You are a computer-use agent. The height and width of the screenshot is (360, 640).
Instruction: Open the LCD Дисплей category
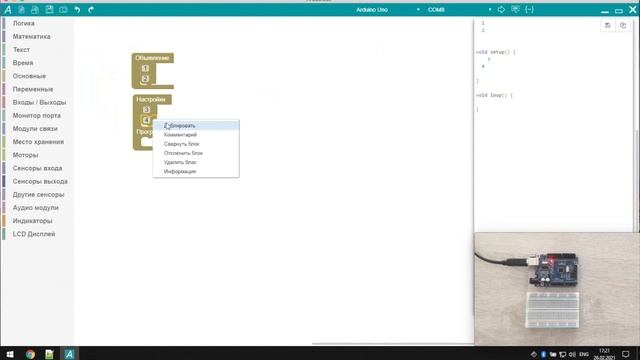coord(33,234)
